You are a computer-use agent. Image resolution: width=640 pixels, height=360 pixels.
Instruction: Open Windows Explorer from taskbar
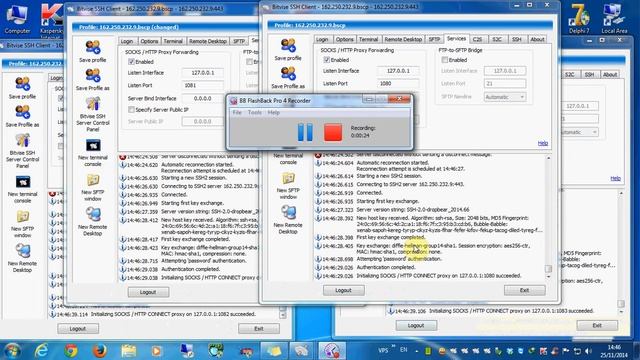click(x=129, y=351)
